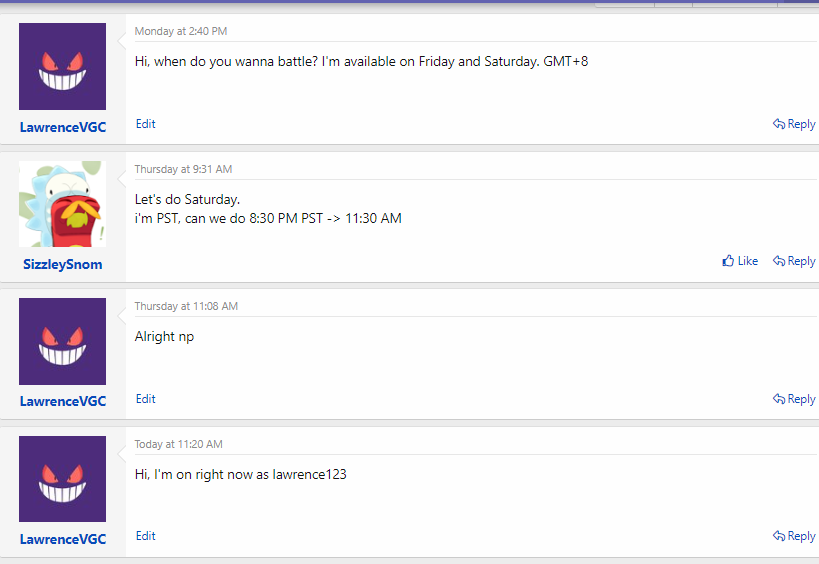Open SizzleySnom username profile link
819x564 pixels.
62,265
